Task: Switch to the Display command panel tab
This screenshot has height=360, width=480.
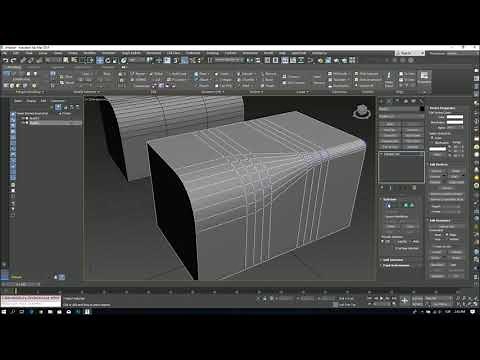Action: (x=413, y=101)
